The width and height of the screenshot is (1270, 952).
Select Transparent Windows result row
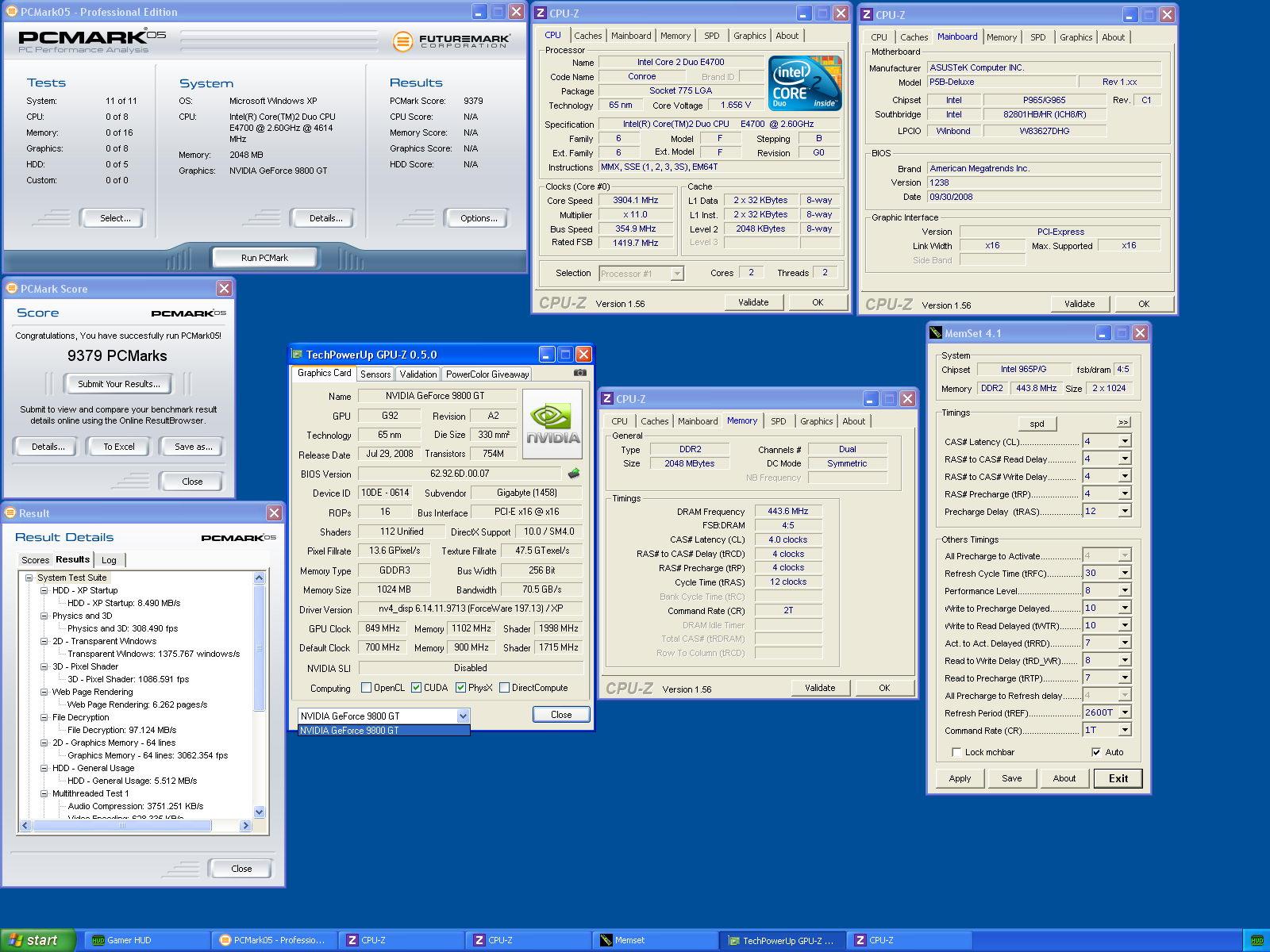pyautogui.click(x=153, y=654)
